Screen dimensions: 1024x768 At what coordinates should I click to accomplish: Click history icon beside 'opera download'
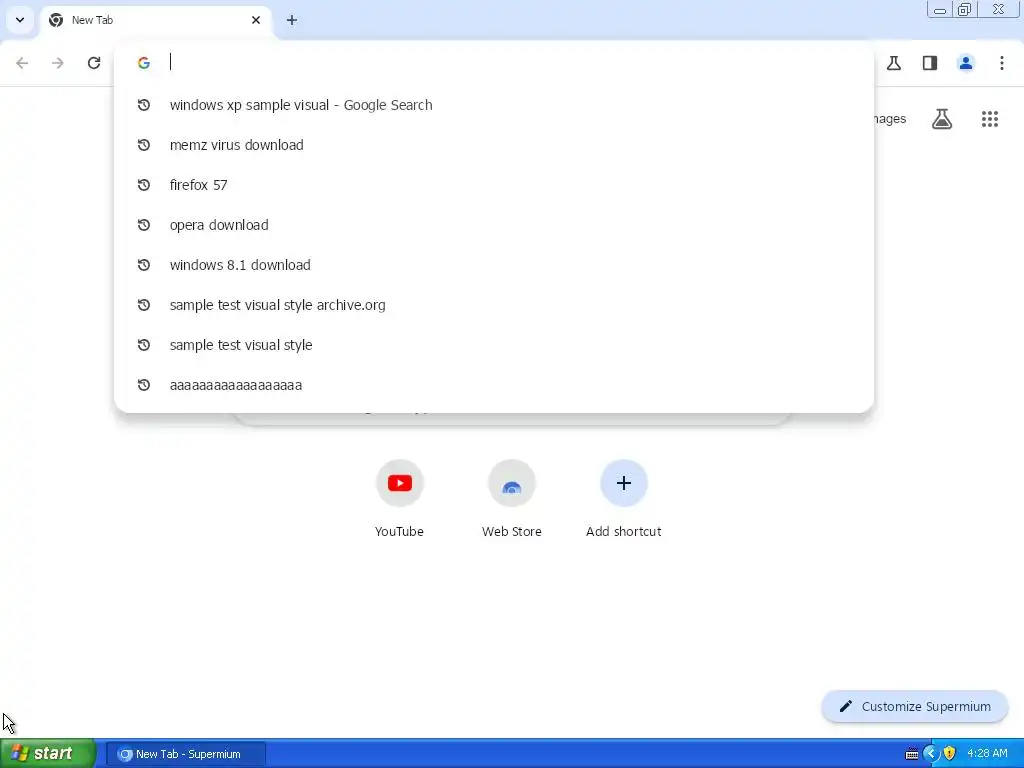(144, 225)
